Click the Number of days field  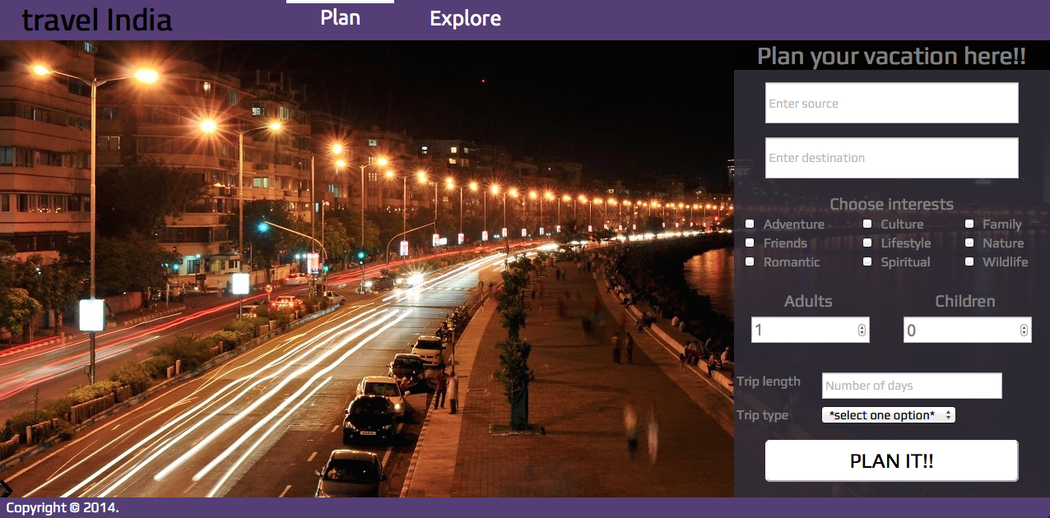[911, 386]
